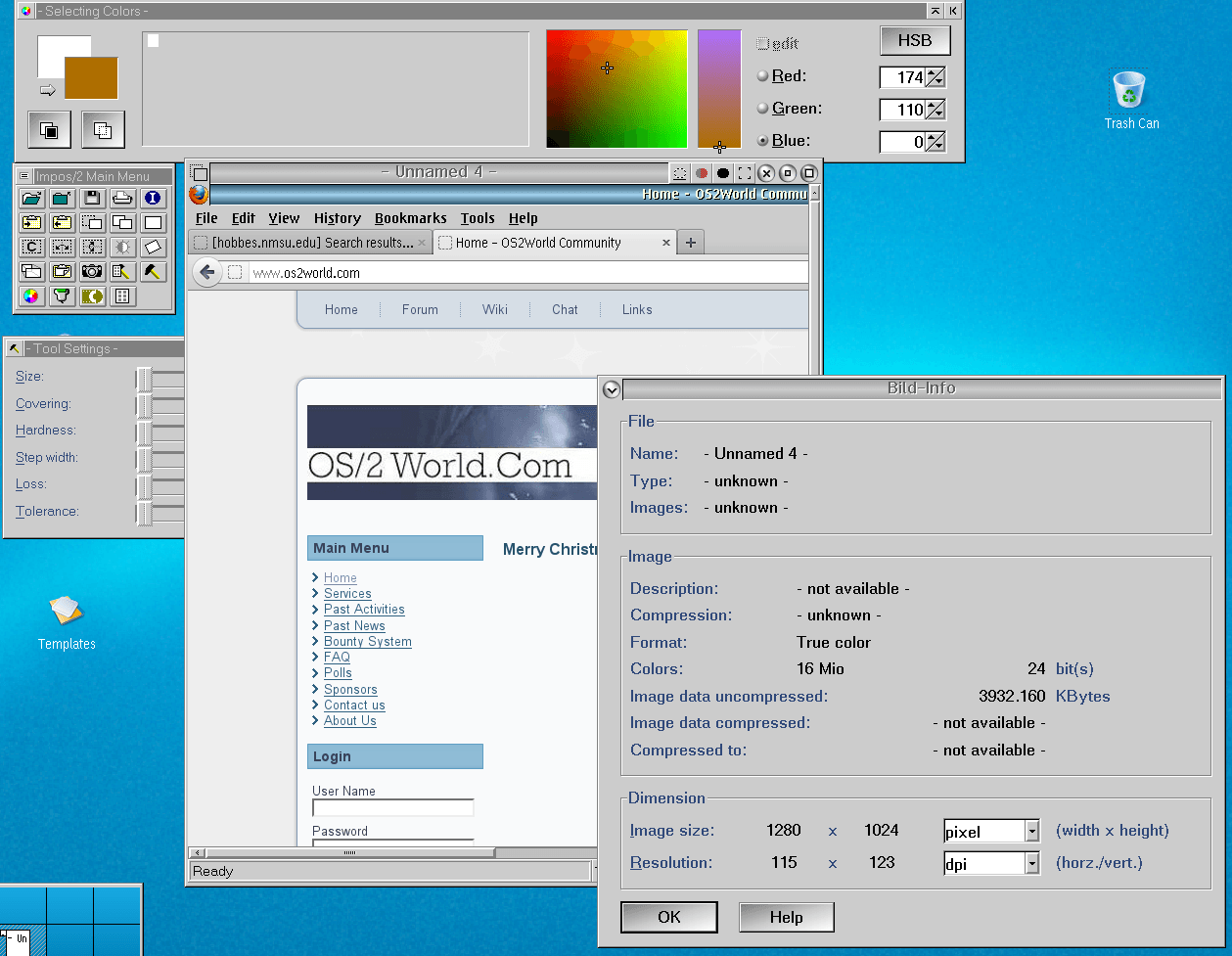Click the Bild-Info title bar menu arrow
The image size is (1232, 956).
point(612,388)
